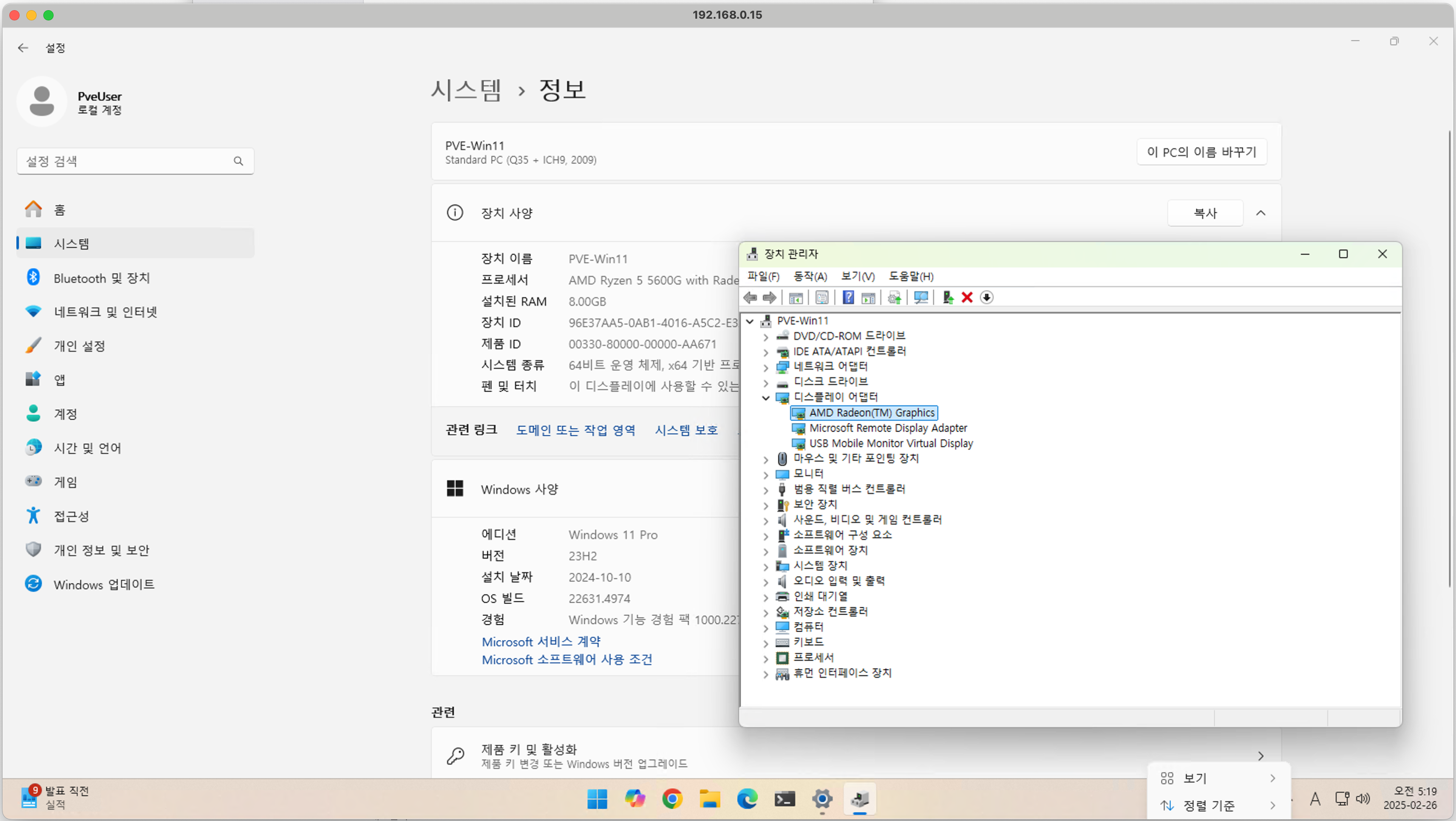Open 정렬 기준 context menu entry
The width and height of the screenshot is (1456, 821).
tap(1219, 806)
